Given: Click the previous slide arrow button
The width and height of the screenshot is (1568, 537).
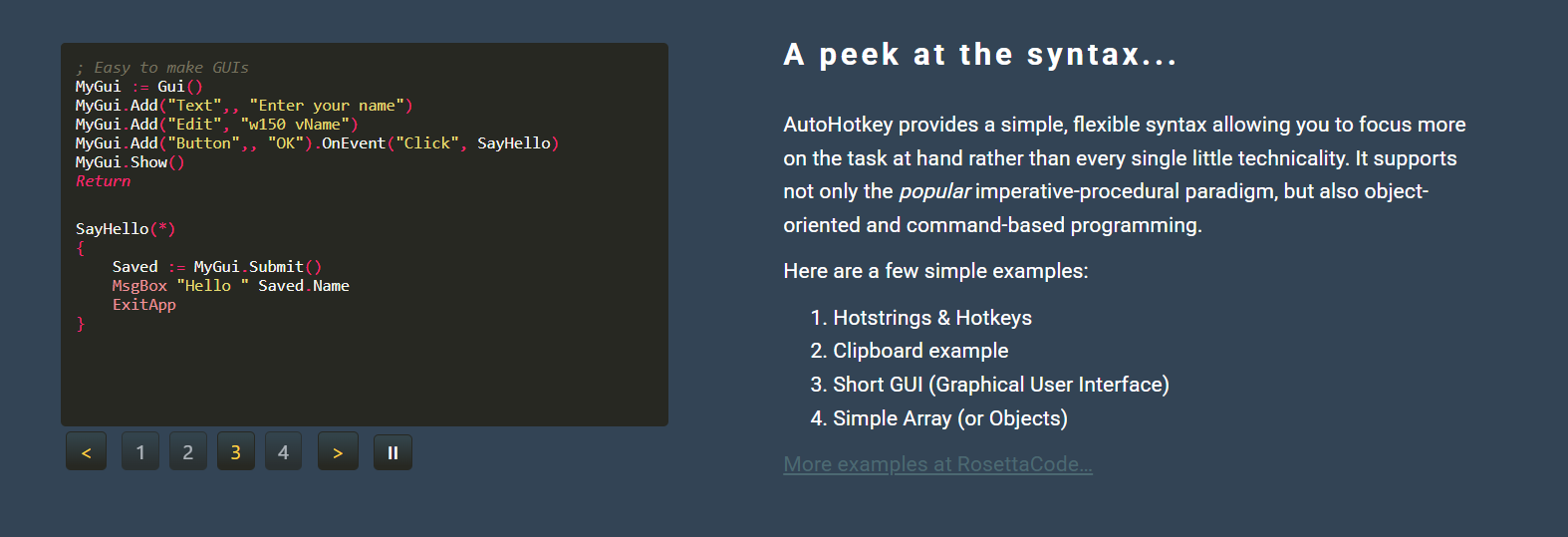Looking at the screenshot, I should pyautogui.click(x=87, y=452).
